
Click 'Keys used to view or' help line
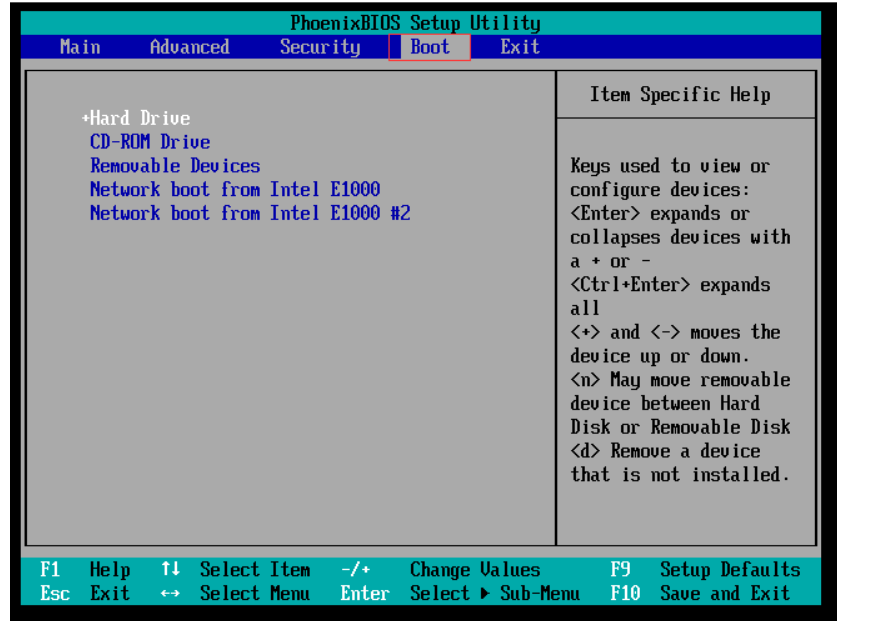coord(670,166)
